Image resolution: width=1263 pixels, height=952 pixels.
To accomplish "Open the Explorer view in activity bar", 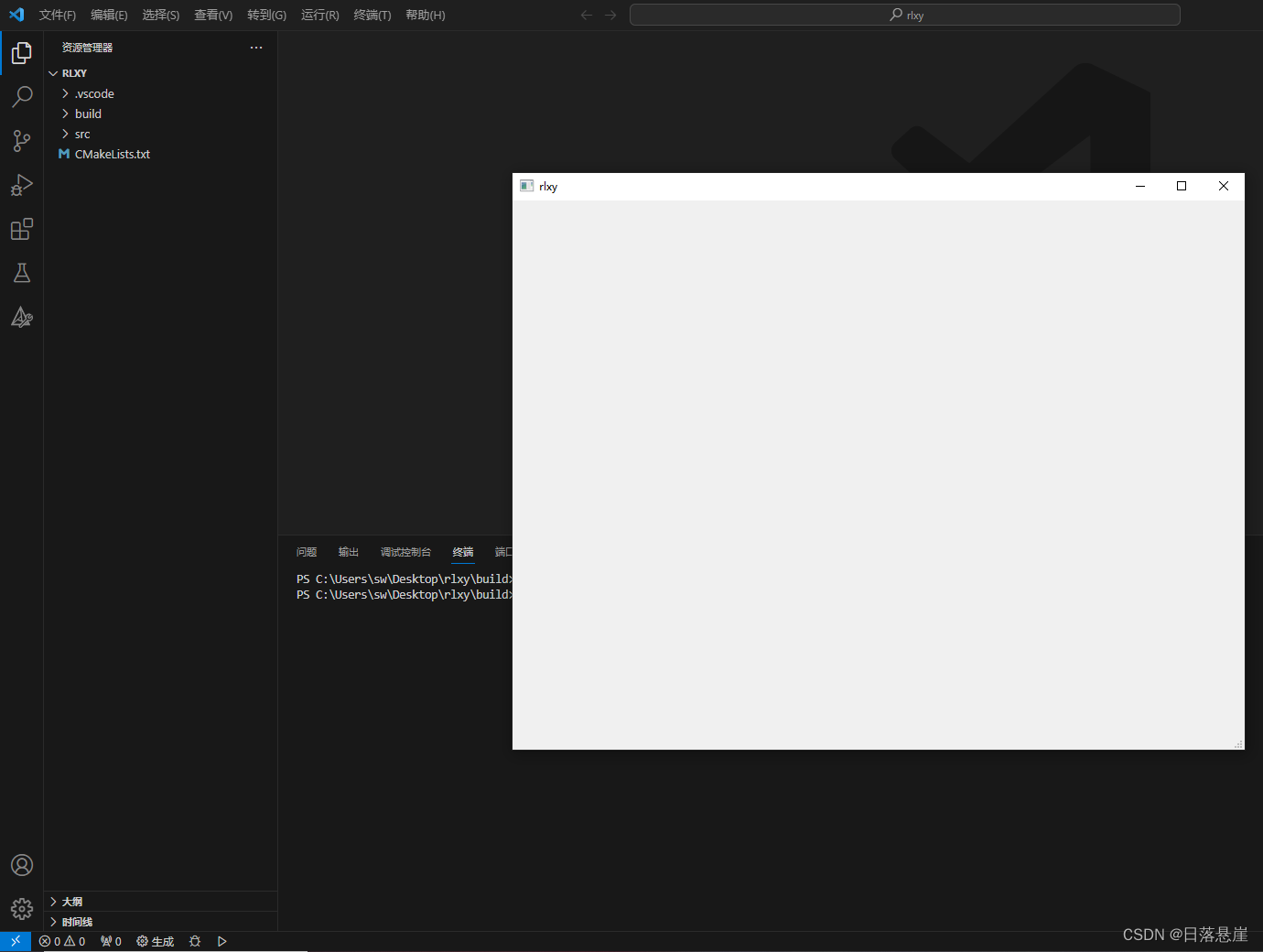I will click(x=22, y=53).
